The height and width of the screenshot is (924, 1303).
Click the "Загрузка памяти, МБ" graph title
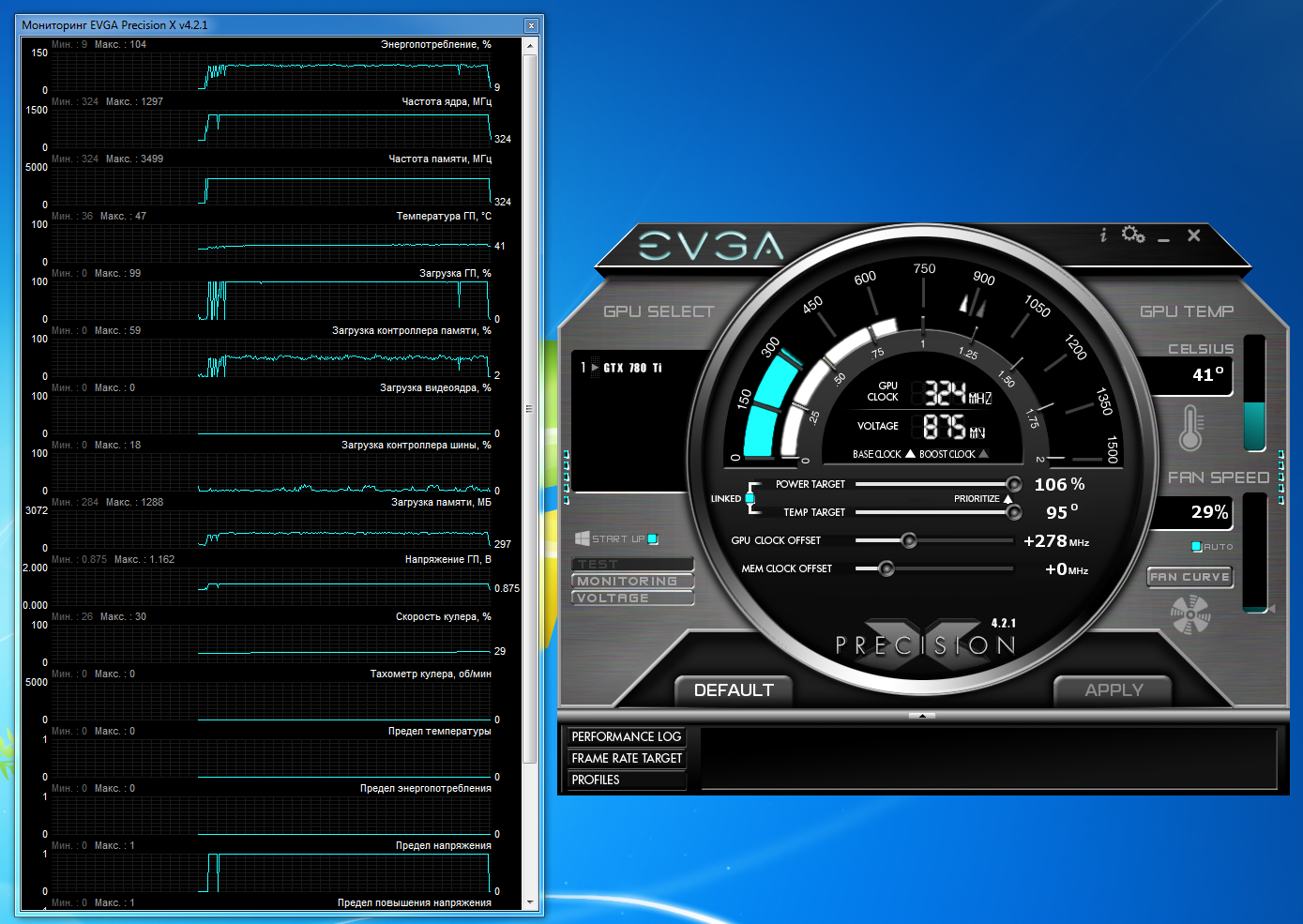(x=441, y=503)
